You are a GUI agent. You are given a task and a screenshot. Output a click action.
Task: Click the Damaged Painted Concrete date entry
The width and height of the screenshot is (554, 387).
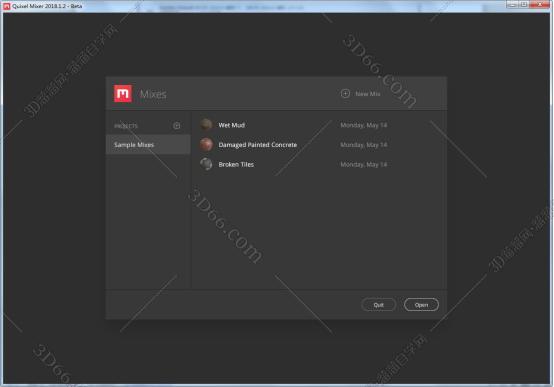364,145
